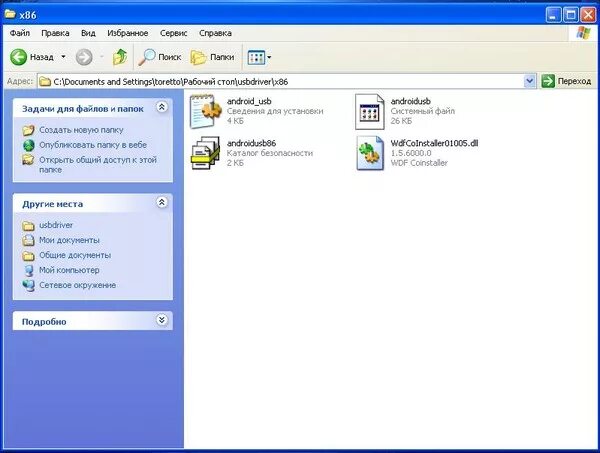Select the WdfCoInstaller01005.dll file icon
This screenshot has height=453, width=600.
(370, 153)
